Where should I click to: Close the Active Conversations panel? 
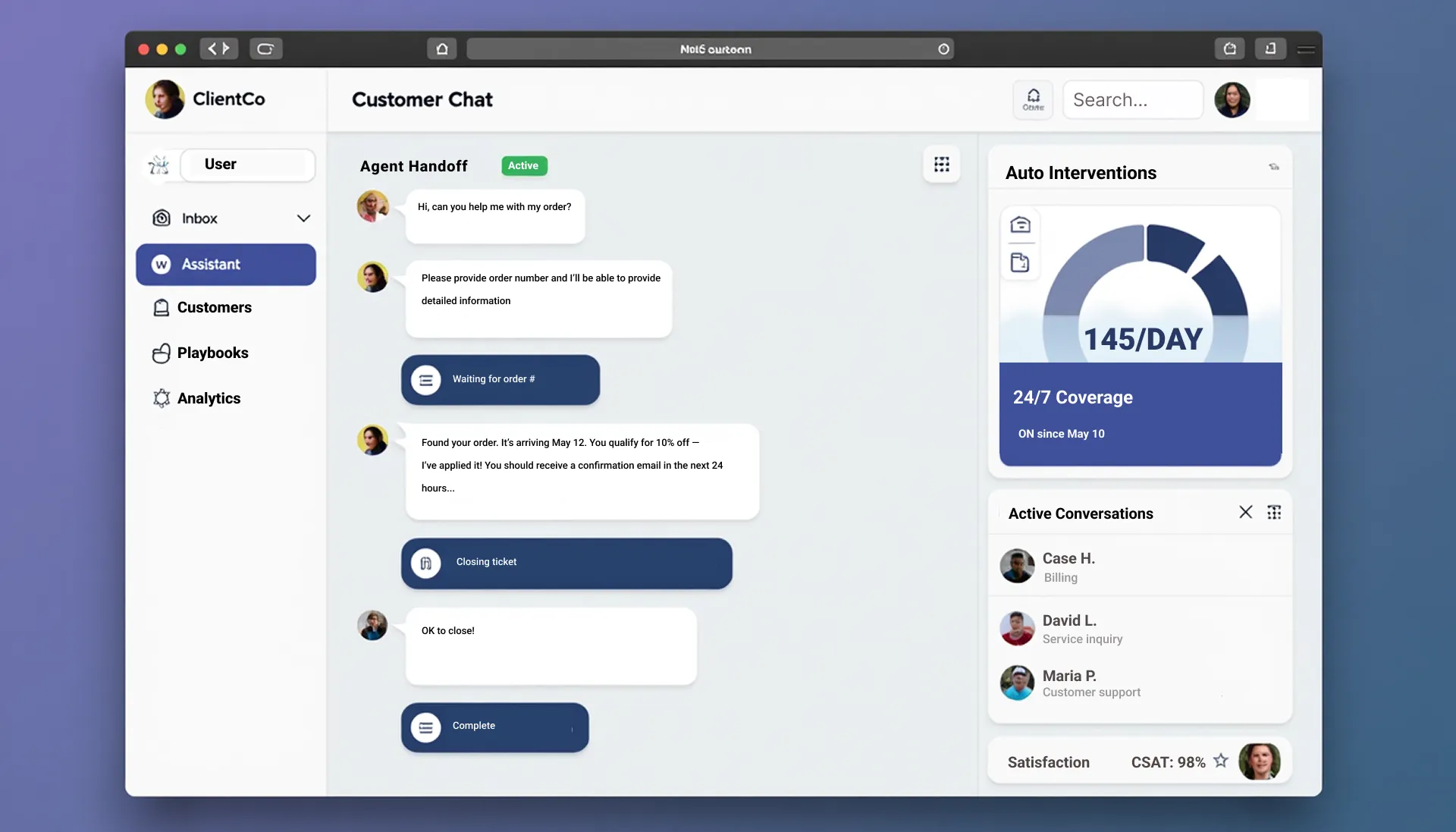pos(1245,512)
